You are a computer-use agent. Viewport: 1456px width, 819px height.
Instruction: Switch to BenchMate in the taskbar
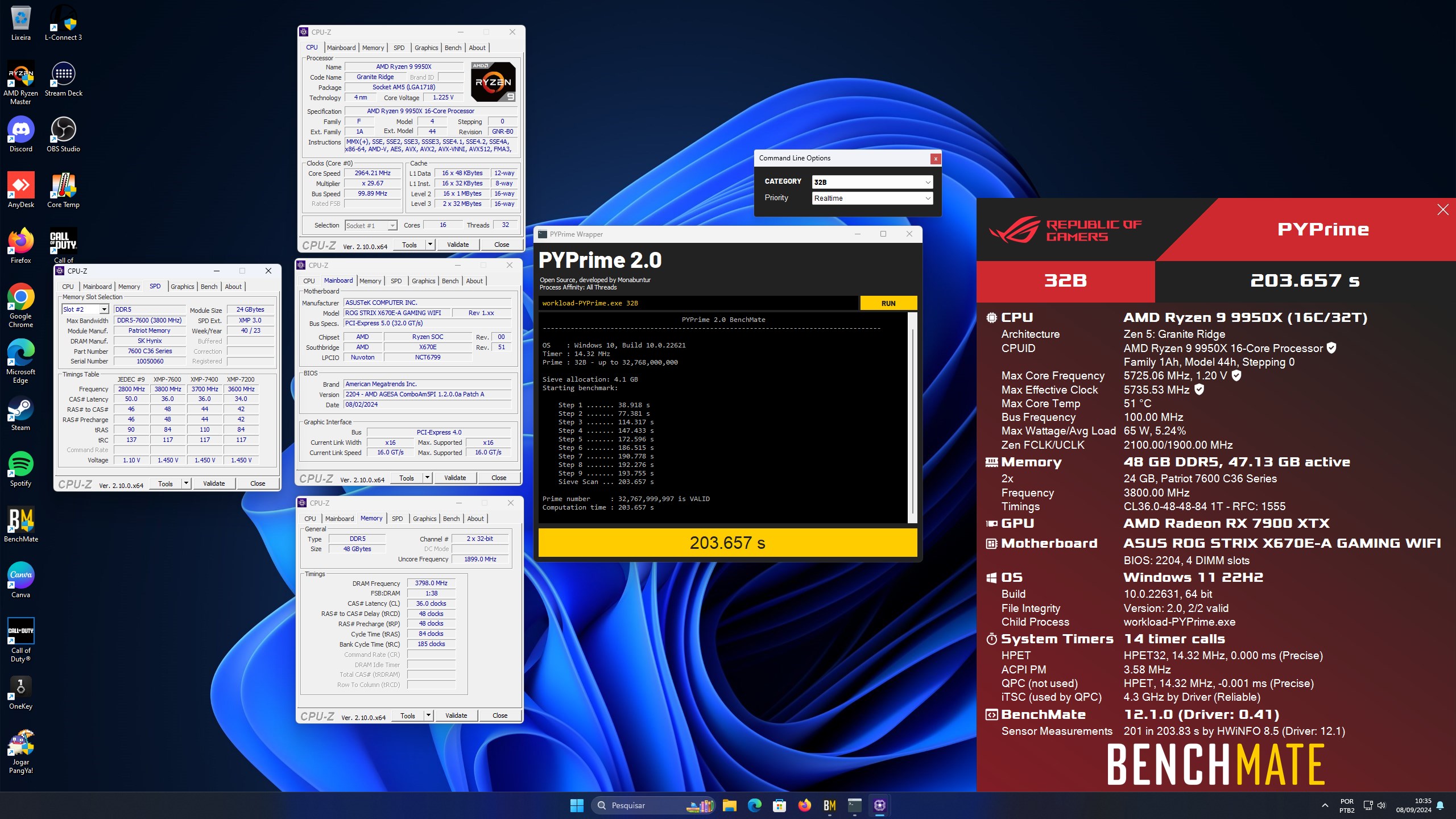pos(829,805)
